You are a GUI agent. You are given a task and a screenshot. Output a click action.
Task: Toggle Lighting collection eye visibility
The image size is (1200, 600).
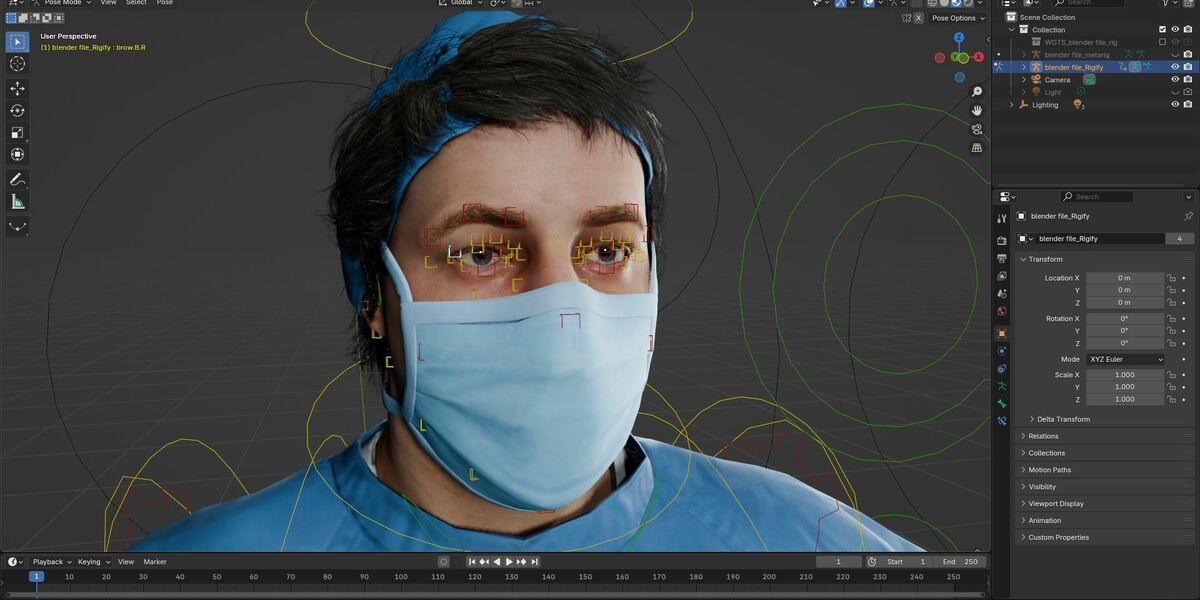point(1175,105)
